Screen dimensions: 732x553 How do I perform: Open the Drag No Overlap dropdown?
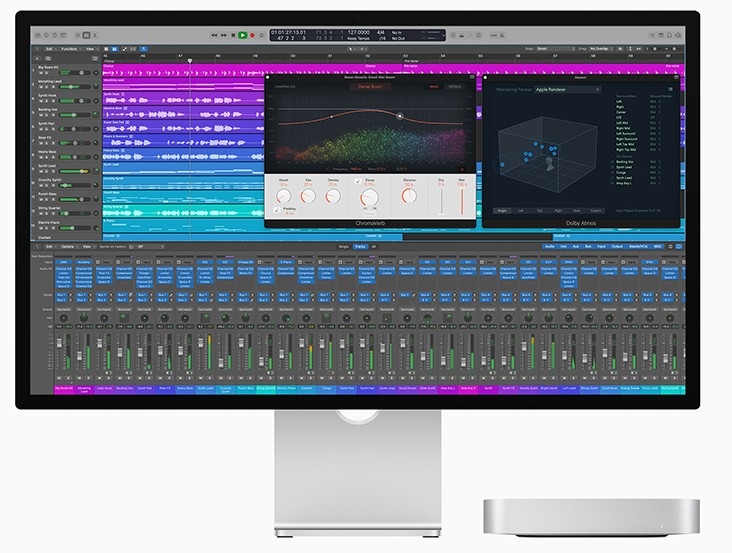(x=602, y=49)
